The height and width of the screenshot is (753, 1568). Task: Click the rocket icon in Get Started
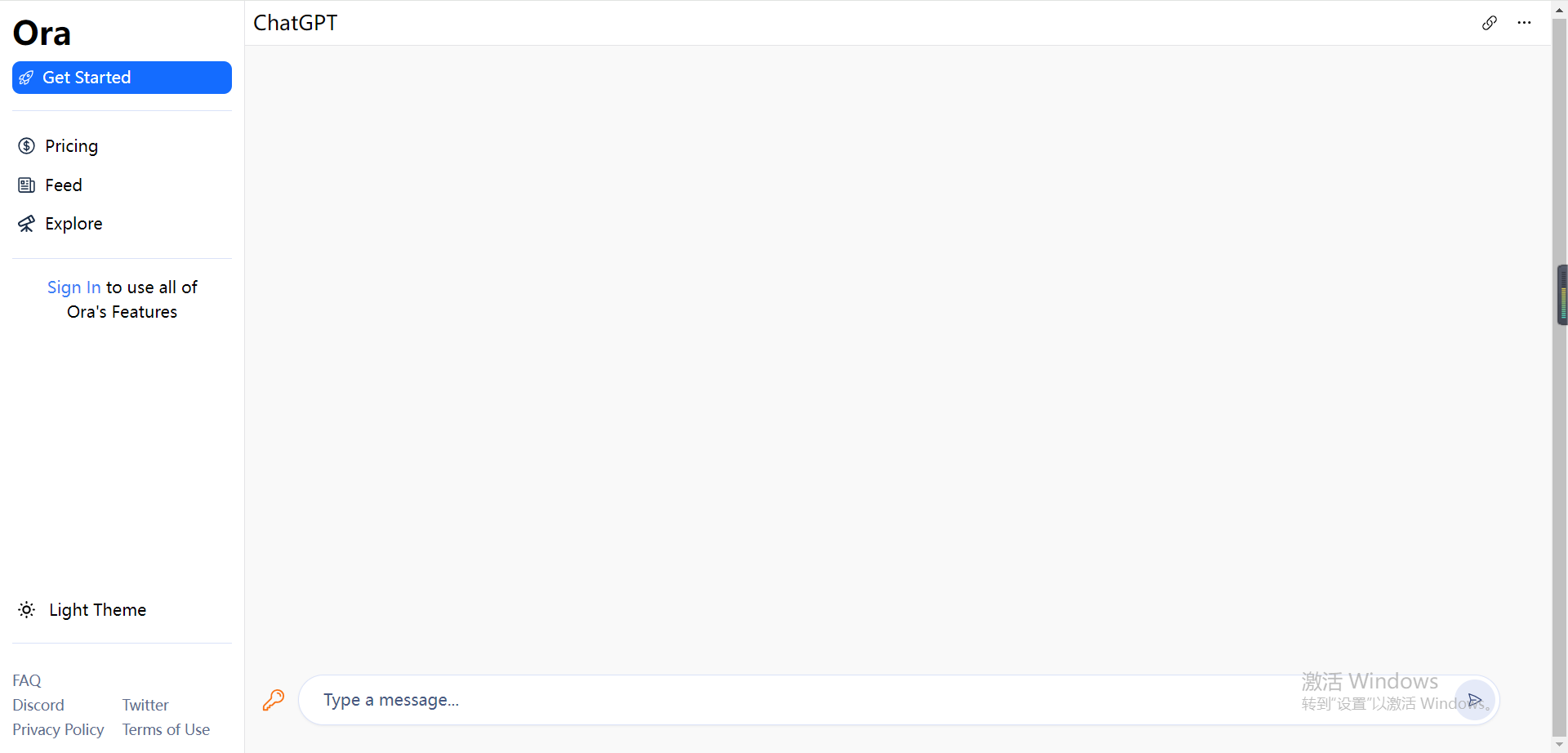[x=26, y=78]
